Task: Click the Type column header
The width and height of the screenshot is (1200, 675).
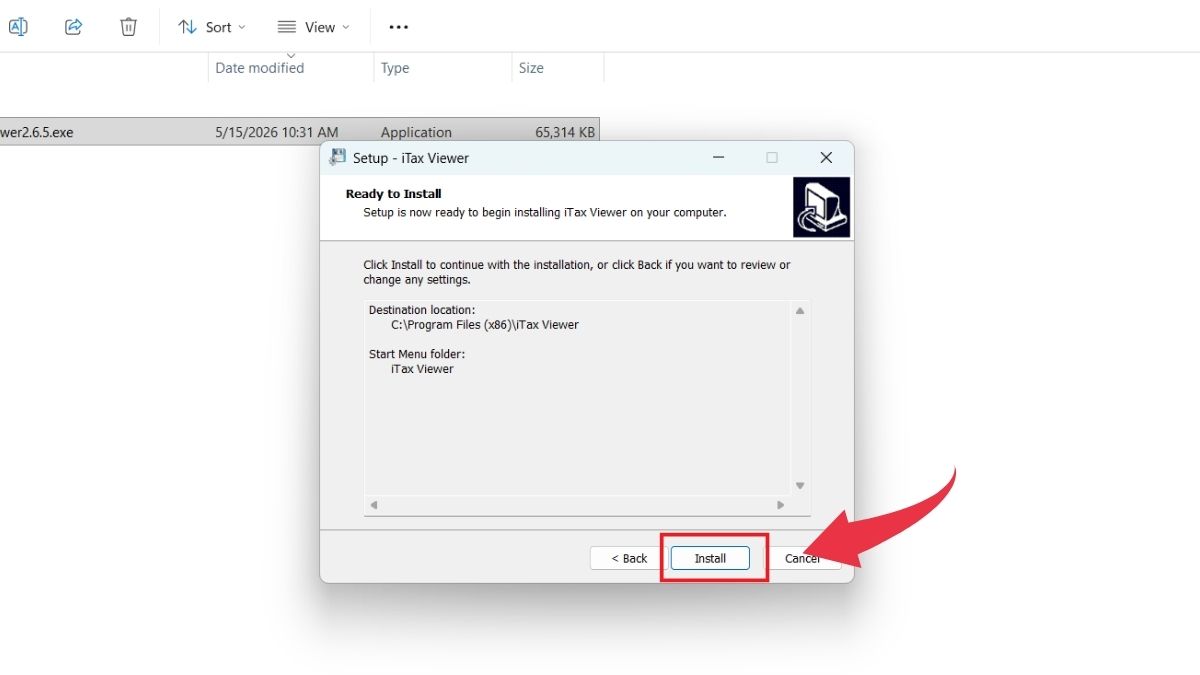Action: coord(395,68)
